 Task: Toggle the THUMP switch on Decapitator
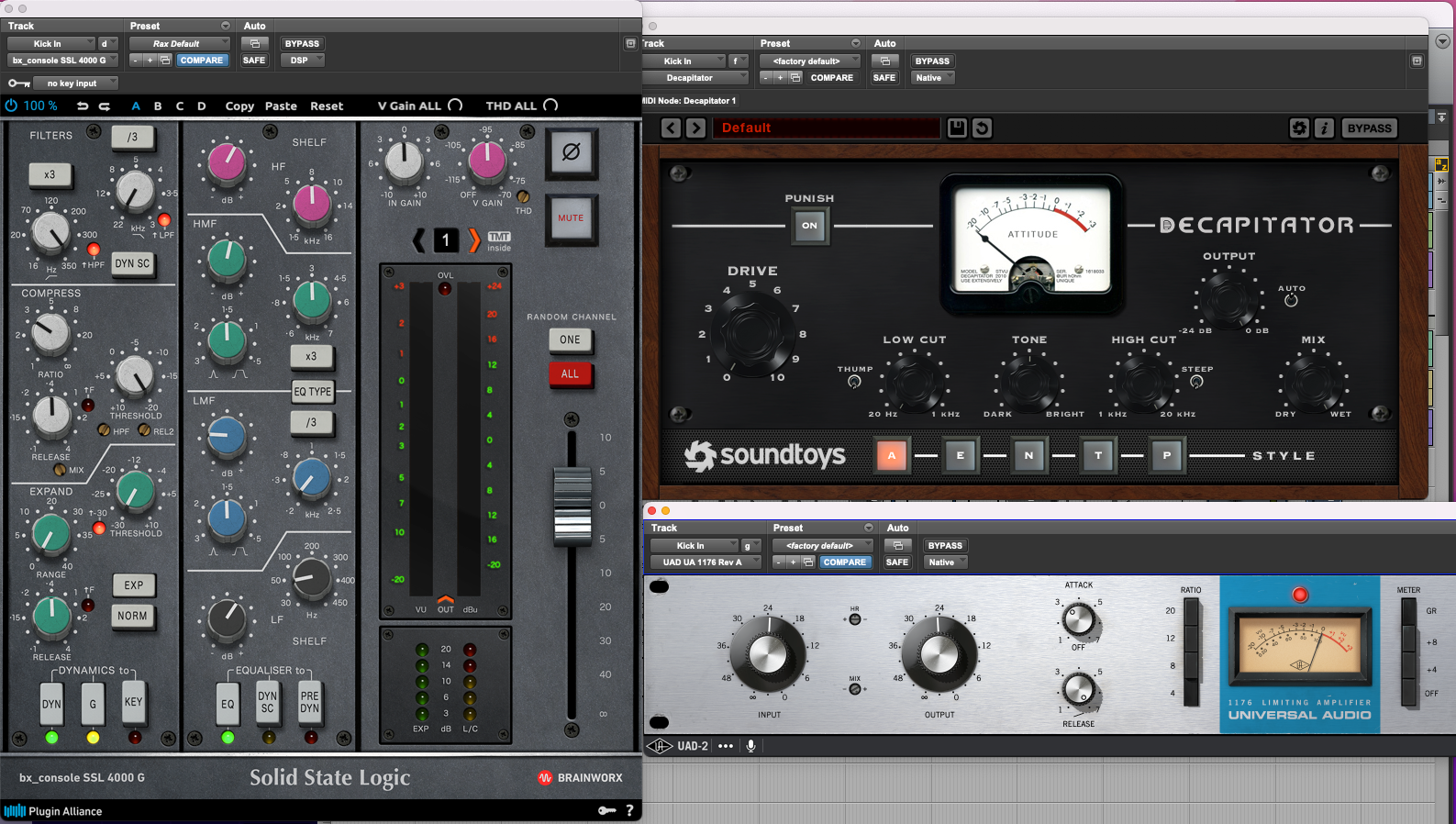854,382
